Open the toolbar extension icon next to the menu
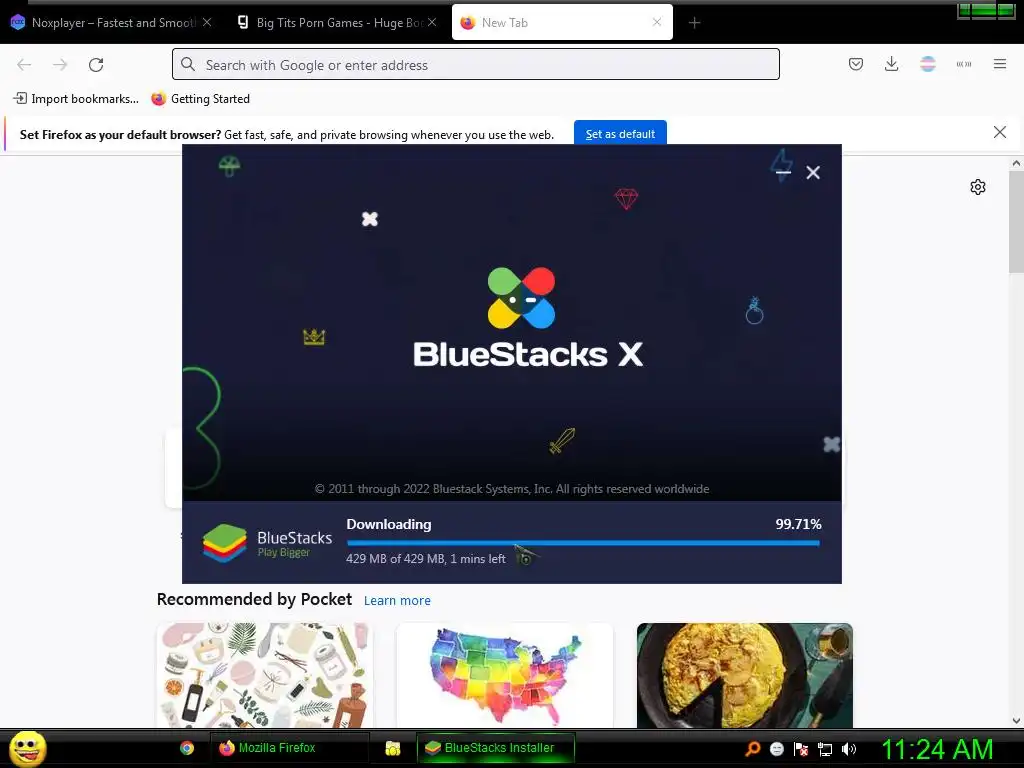 coord(964,64)
